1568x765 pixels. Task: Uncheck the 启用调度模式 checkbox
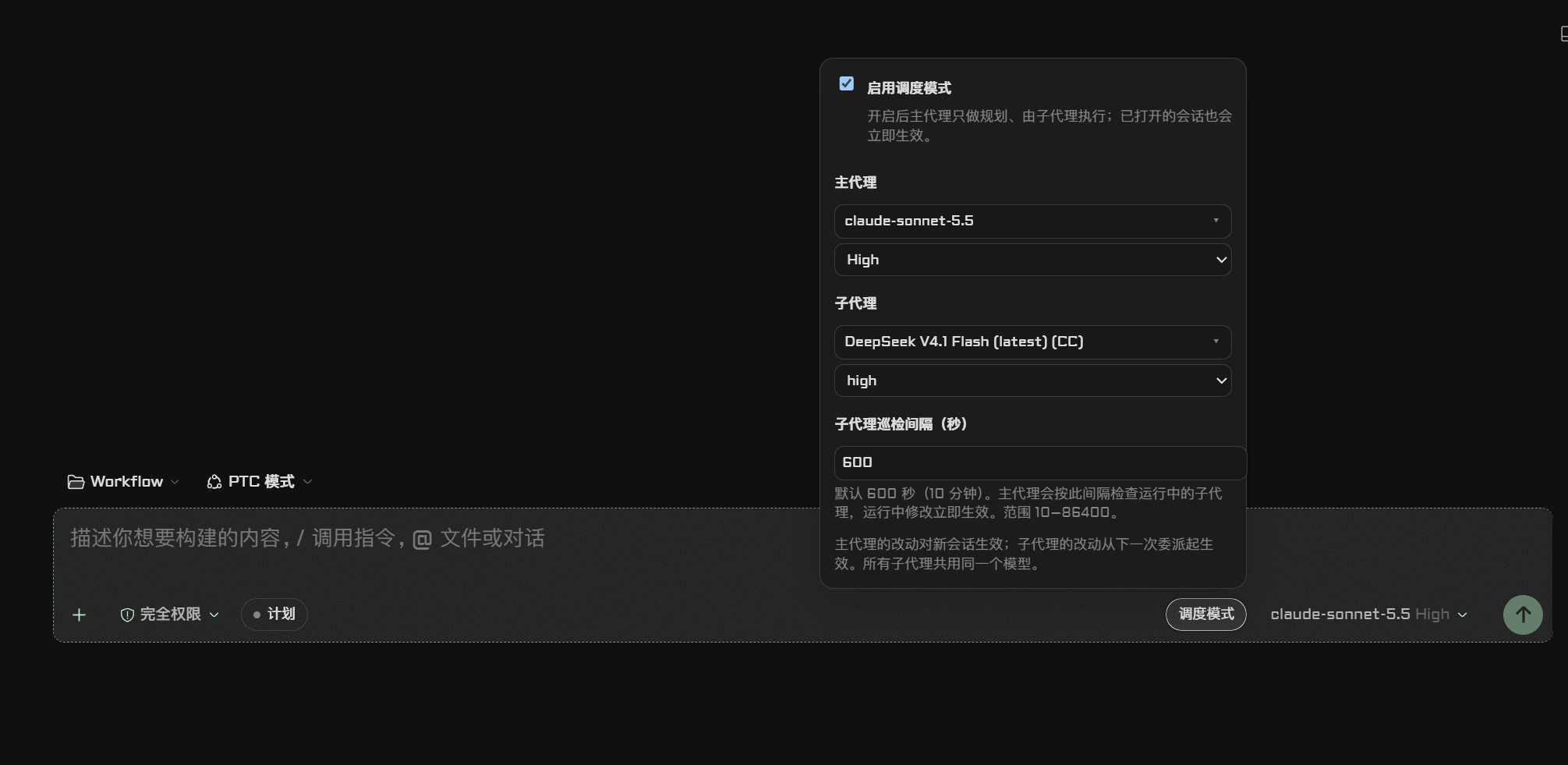click(847, 83)
